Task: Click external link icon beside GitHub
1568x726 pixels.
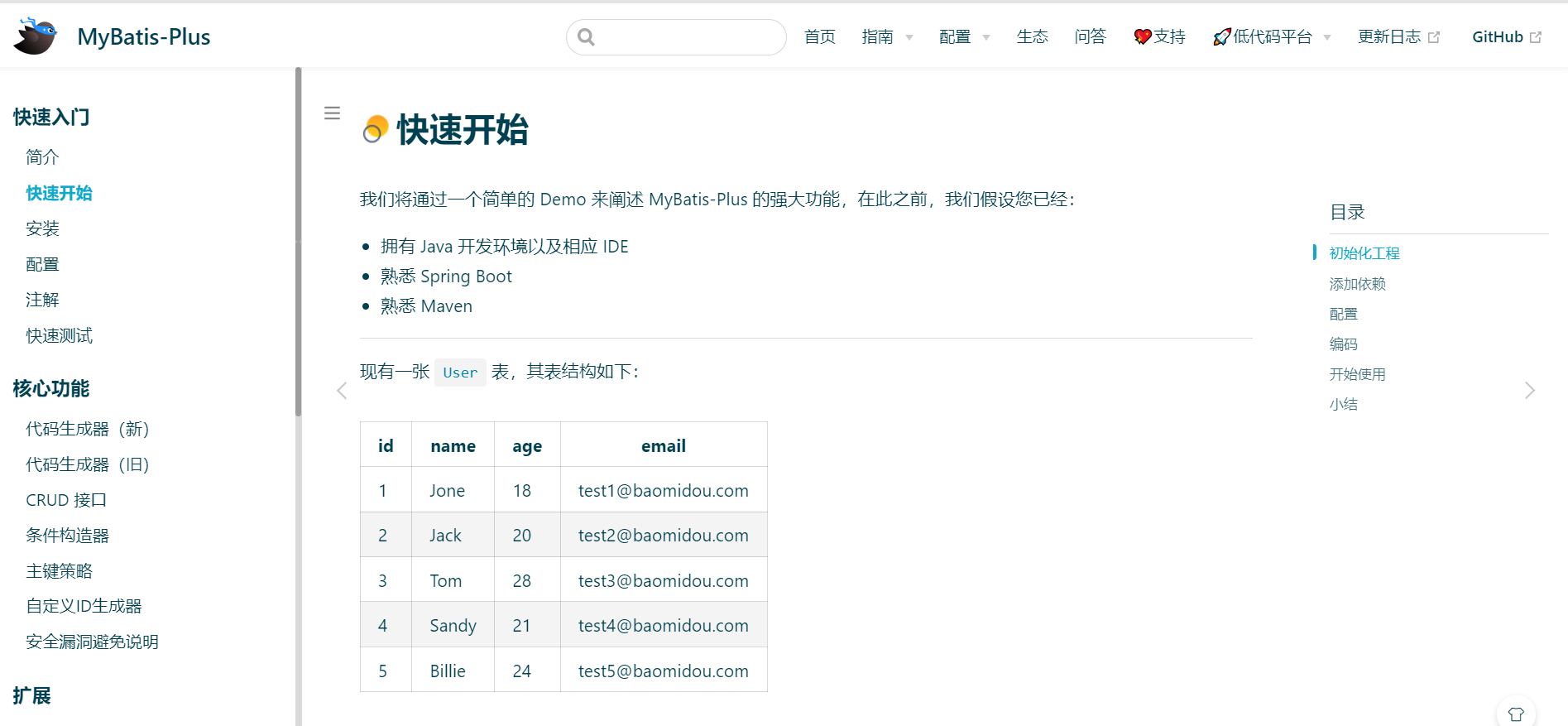Action: (x=1536, y=37)
